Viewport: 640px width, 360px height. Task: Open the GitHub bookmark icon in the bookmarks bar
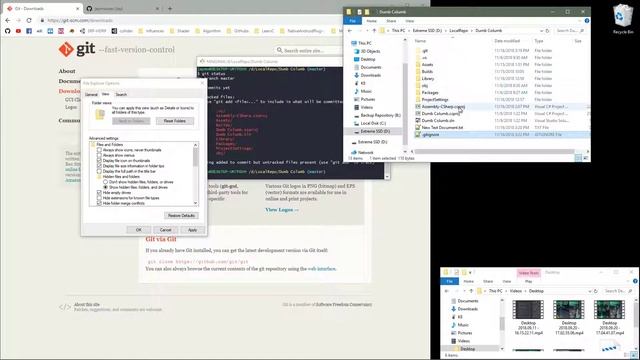coord(7,31)
